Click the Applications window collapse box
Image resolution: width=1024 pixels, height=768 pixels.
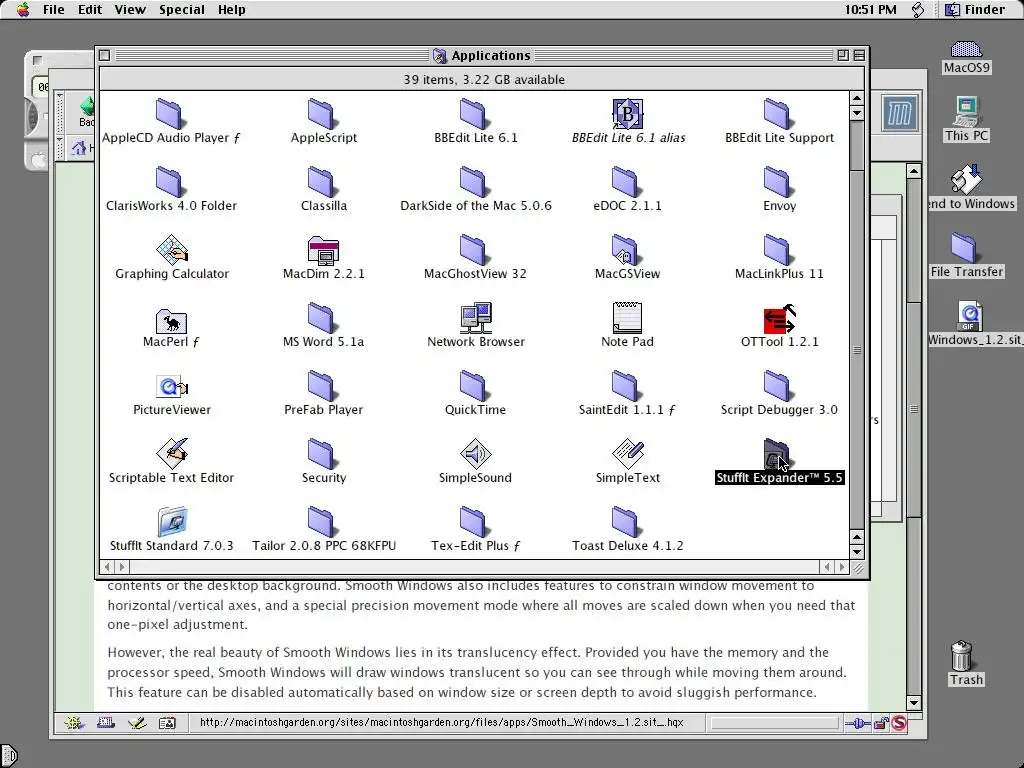coord(859,56)
